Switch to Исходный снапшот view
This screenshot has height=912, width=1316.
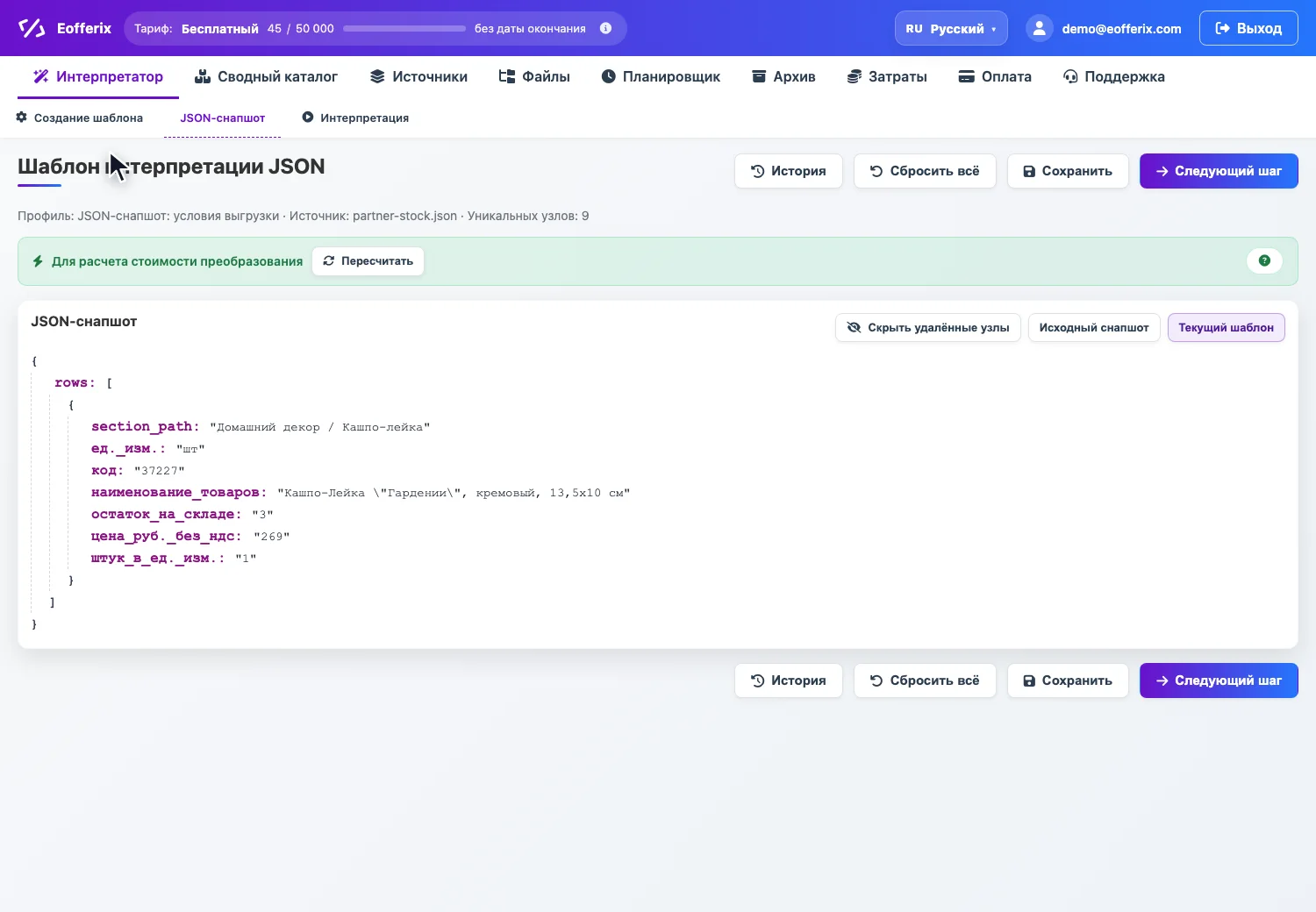tap(1094, 328)
